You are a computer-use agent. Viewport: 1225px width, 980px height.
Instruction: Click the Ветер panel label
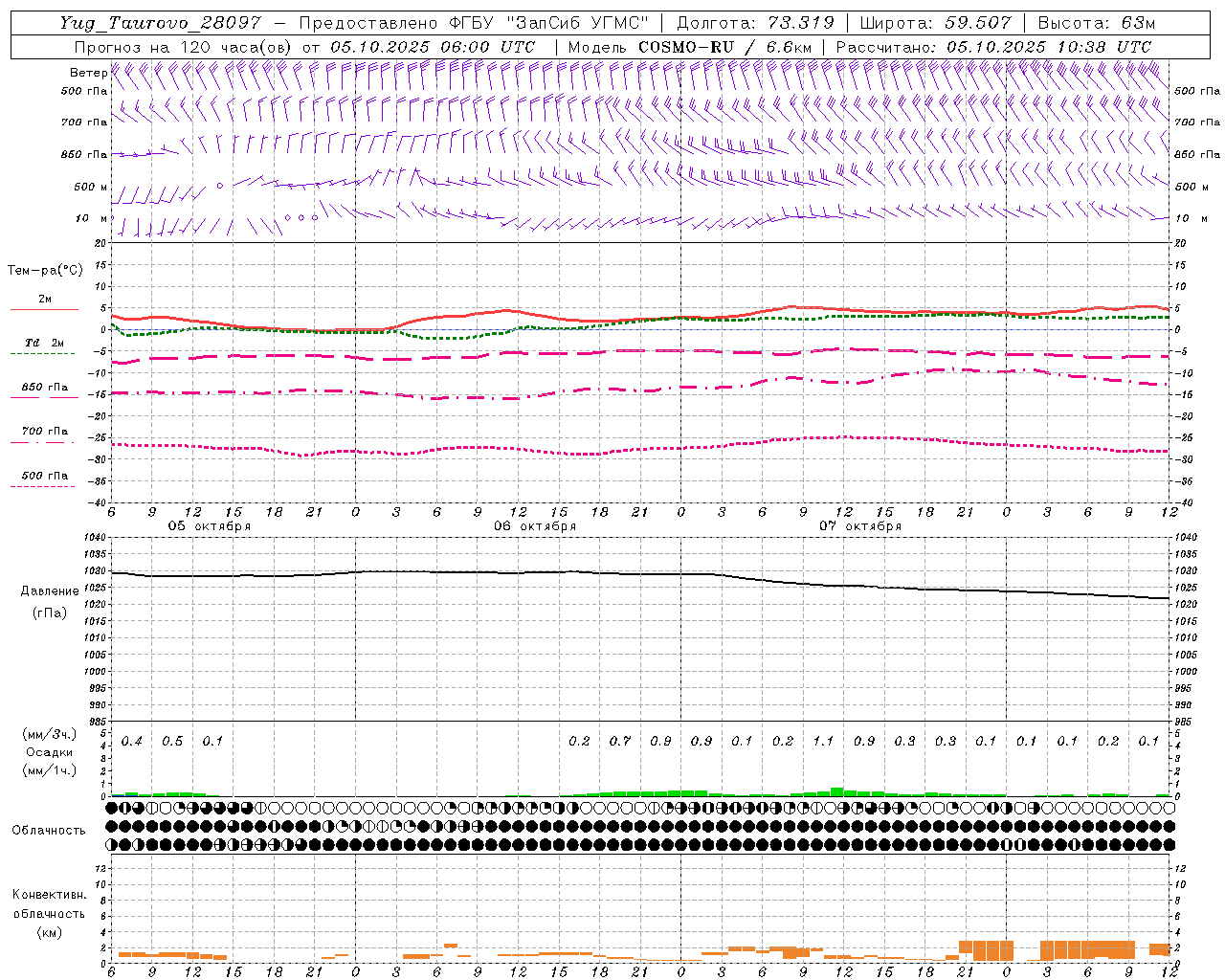88,73
